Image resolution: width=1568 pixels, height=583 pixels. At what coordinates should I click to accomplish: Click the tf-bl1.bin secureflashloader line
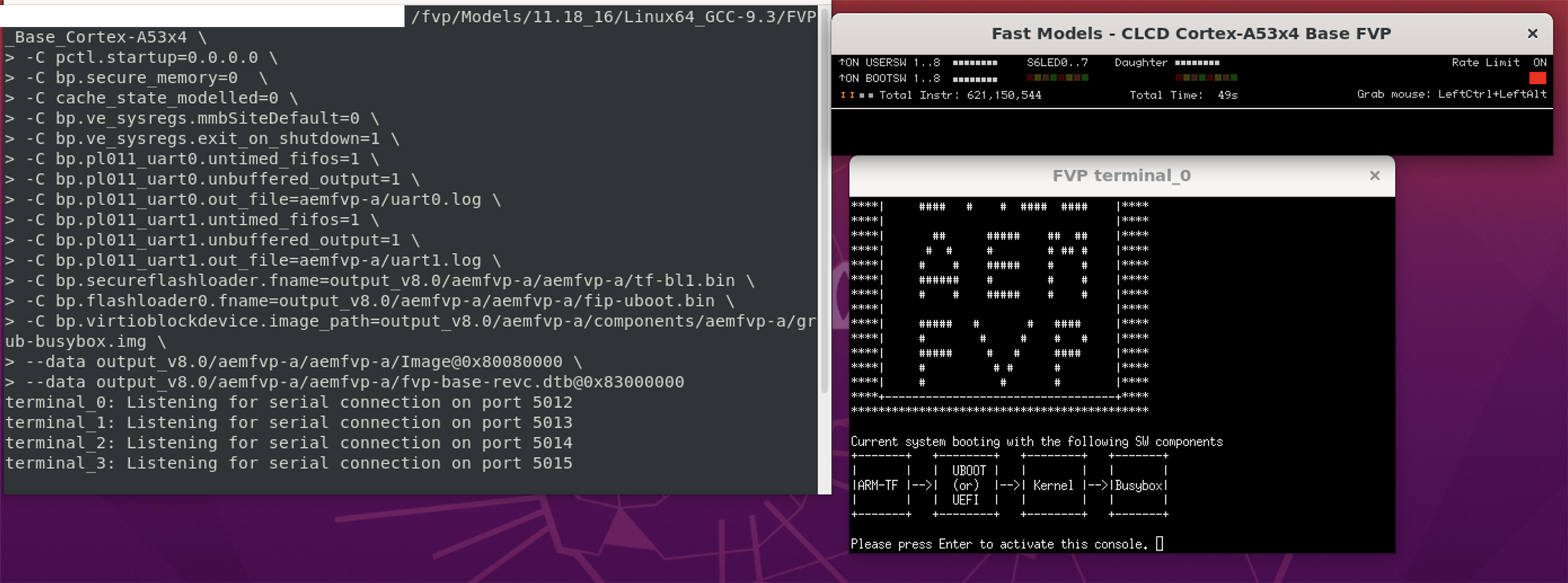point(380,281)
